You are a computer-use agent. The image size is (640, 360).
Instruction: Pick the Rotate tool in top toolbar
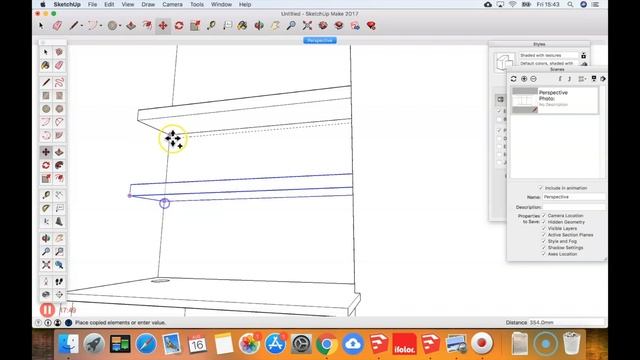tap(179, 26)
